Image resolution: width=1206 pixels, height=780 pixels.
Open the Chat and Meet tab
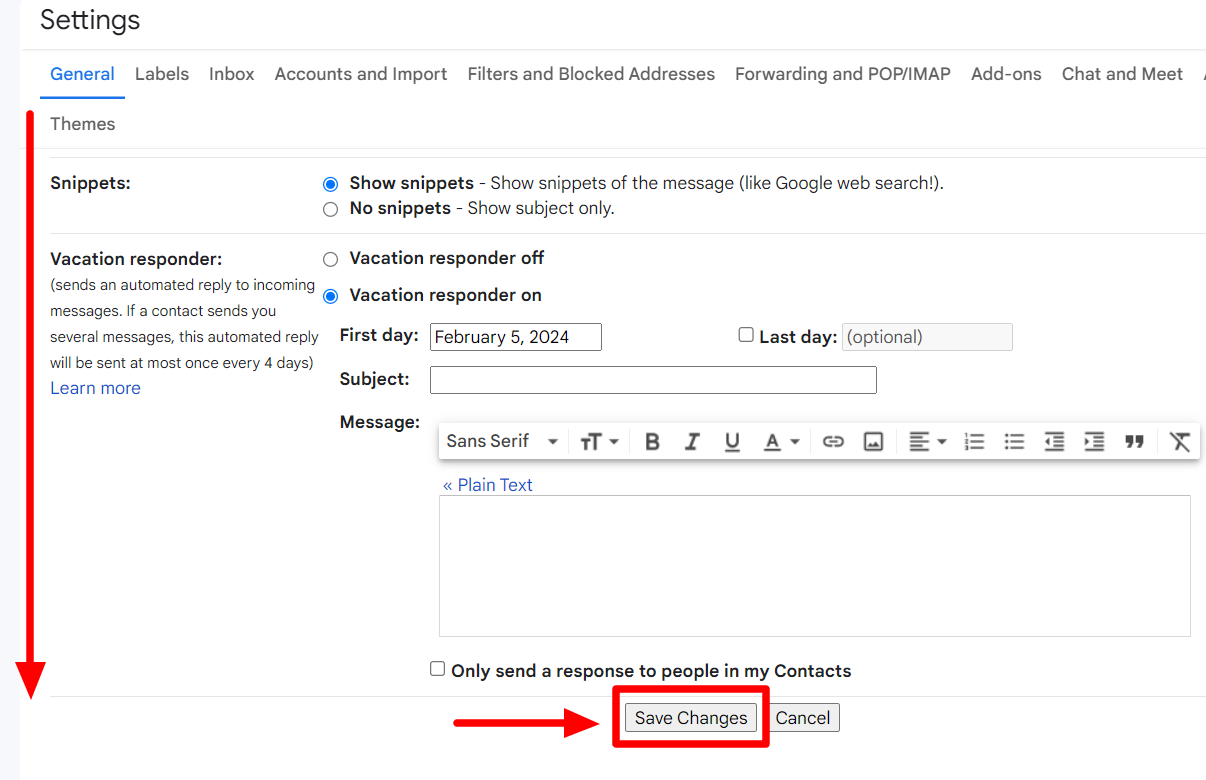1122,74
